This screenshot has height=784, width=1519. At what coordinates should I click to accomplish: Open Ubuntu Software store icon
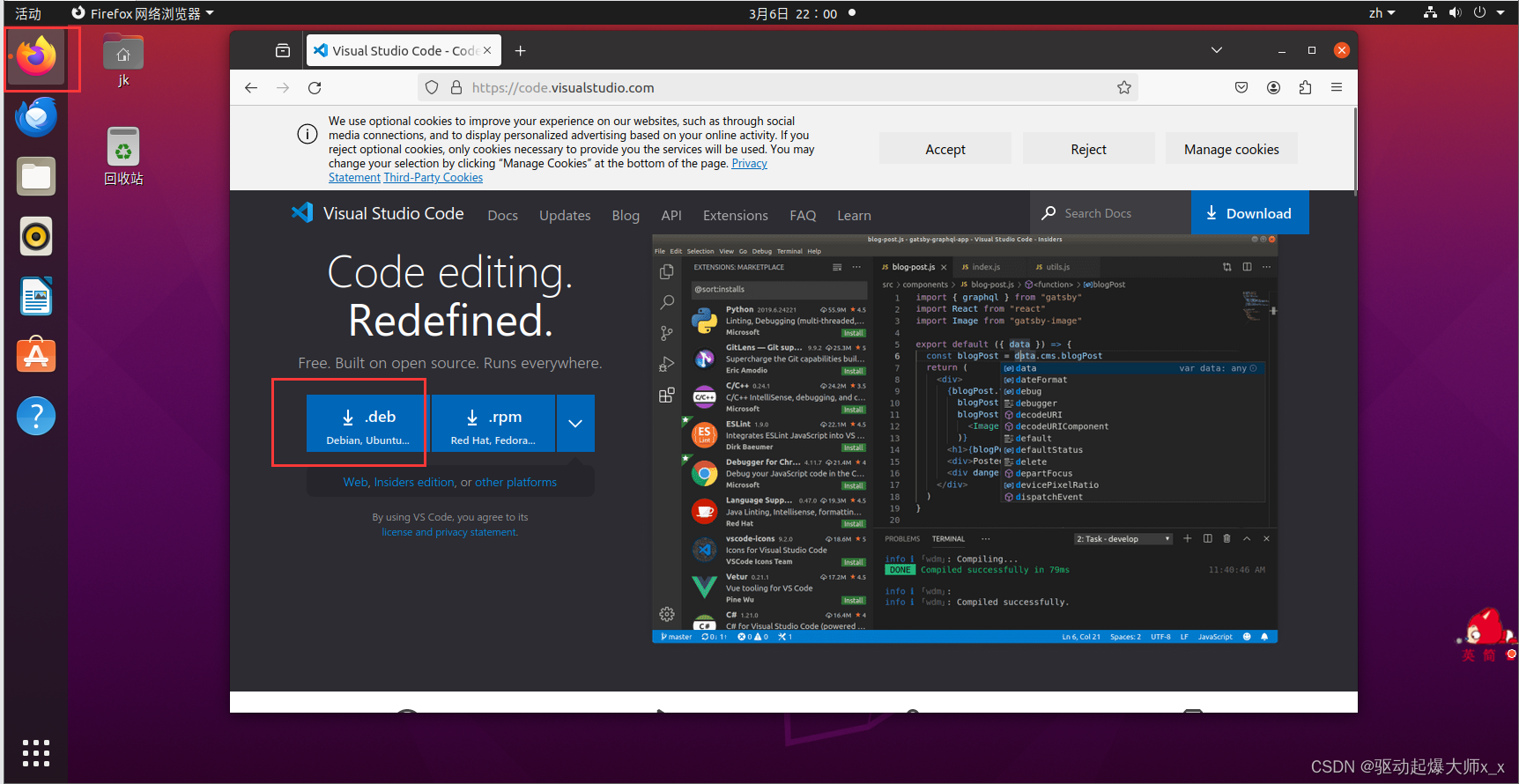pos(36,355)
